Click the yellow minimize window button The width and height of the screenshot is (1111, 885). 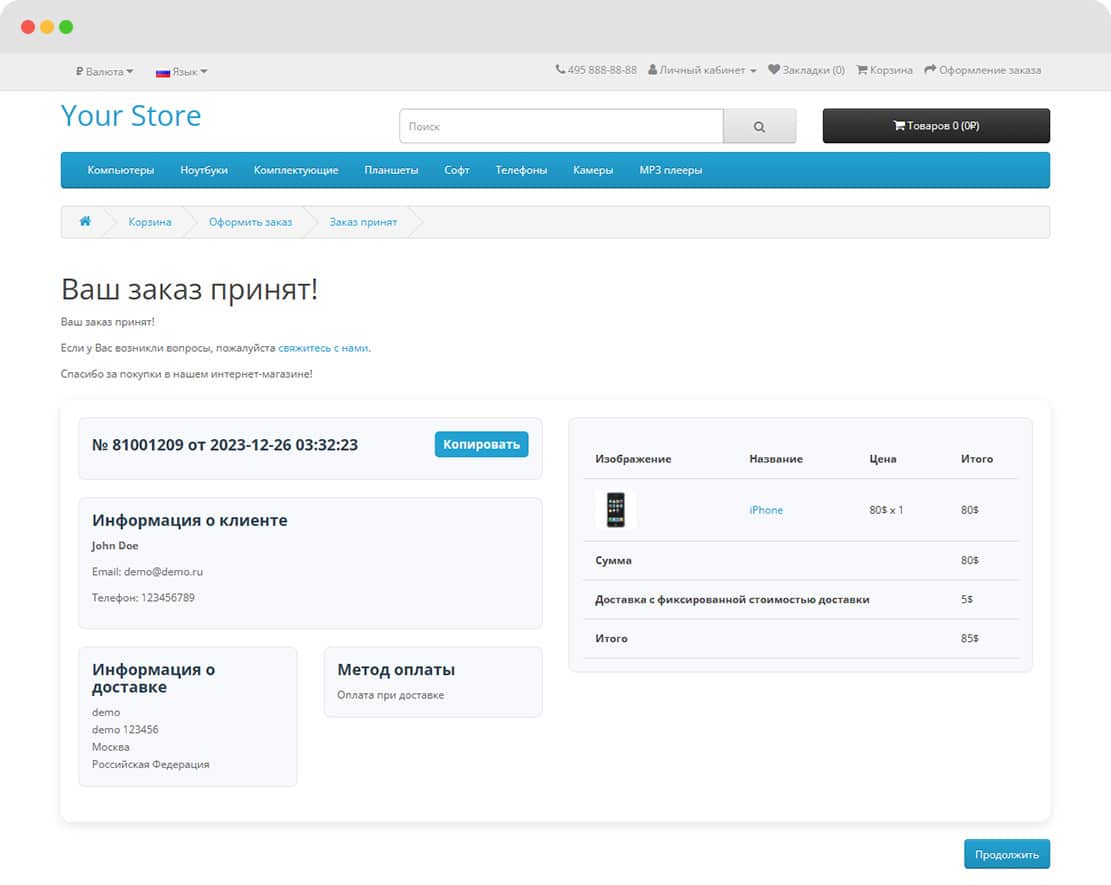(47, 27)
